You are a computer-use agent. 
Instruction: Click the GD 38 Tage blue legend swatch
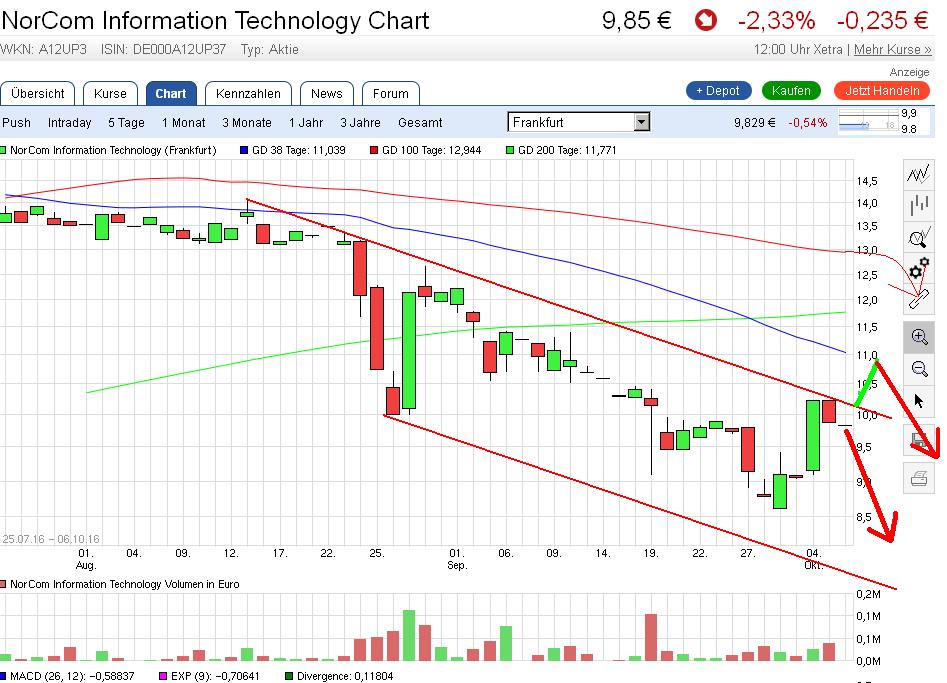point(244,150)
